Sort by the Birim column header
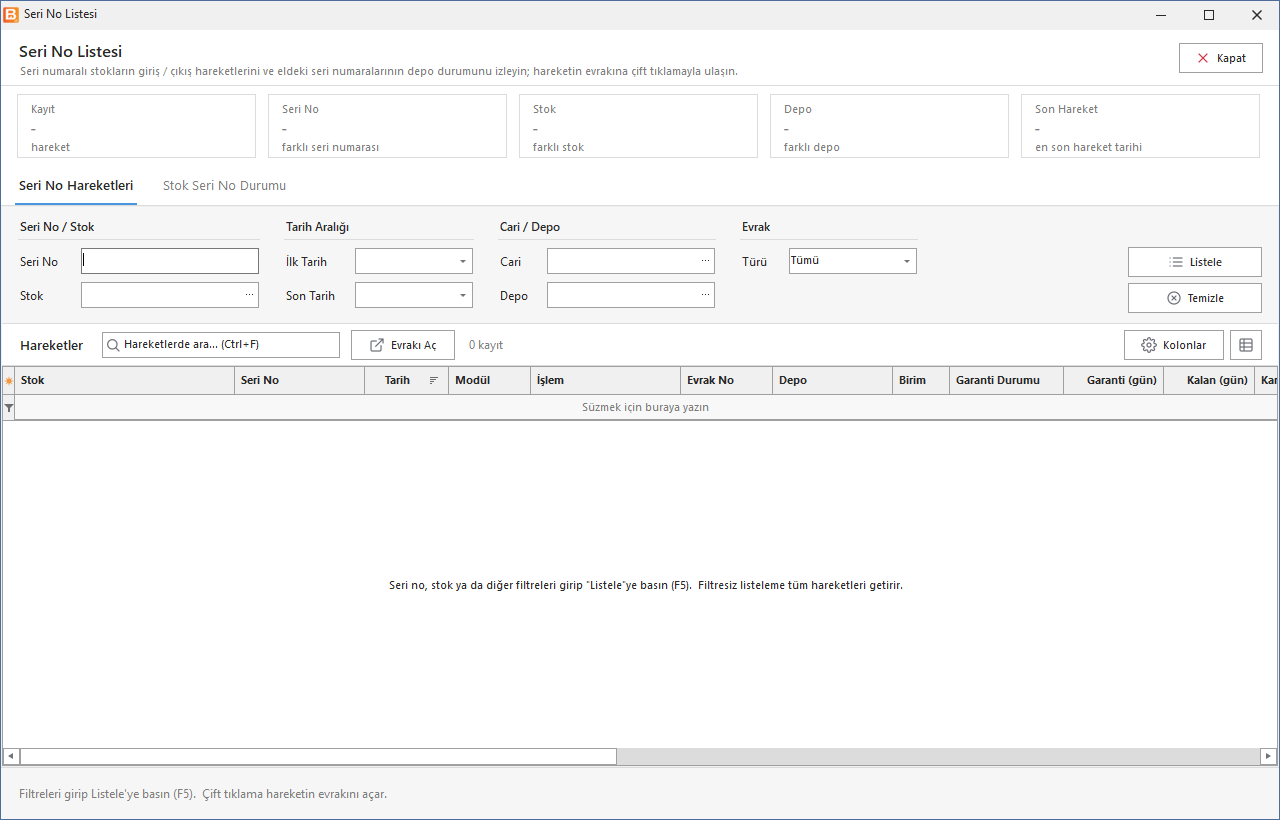The image size is (1280, 820). [921, 381]
